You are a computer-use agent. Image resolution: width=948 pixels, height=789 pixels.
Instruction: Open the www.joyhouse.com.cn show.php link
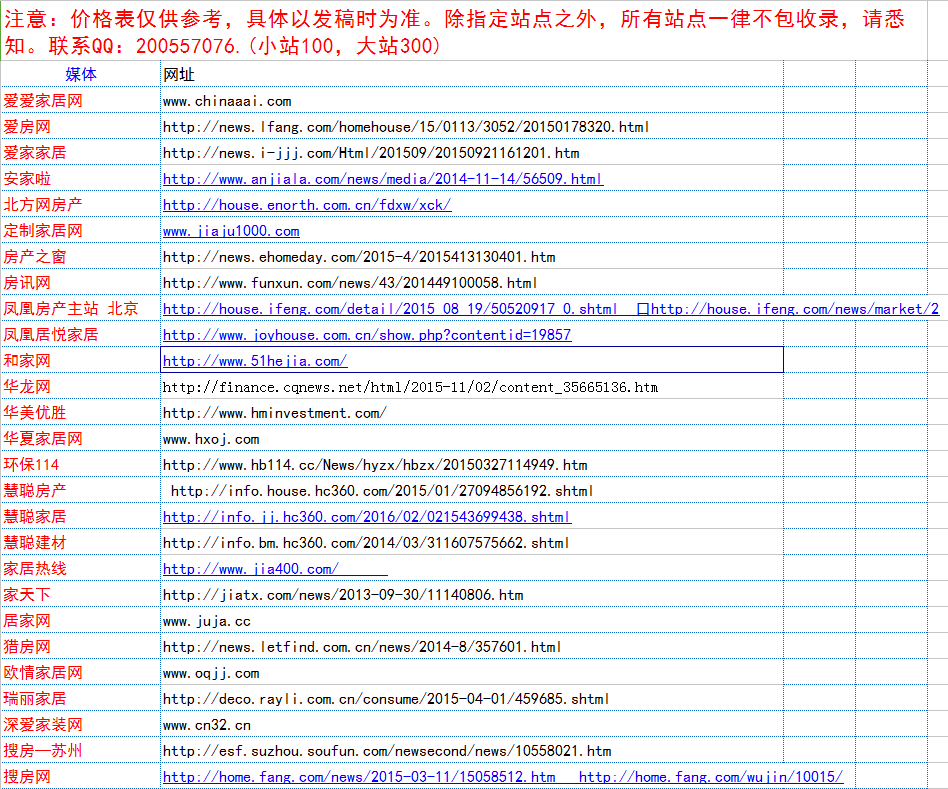tap(367, 335)
